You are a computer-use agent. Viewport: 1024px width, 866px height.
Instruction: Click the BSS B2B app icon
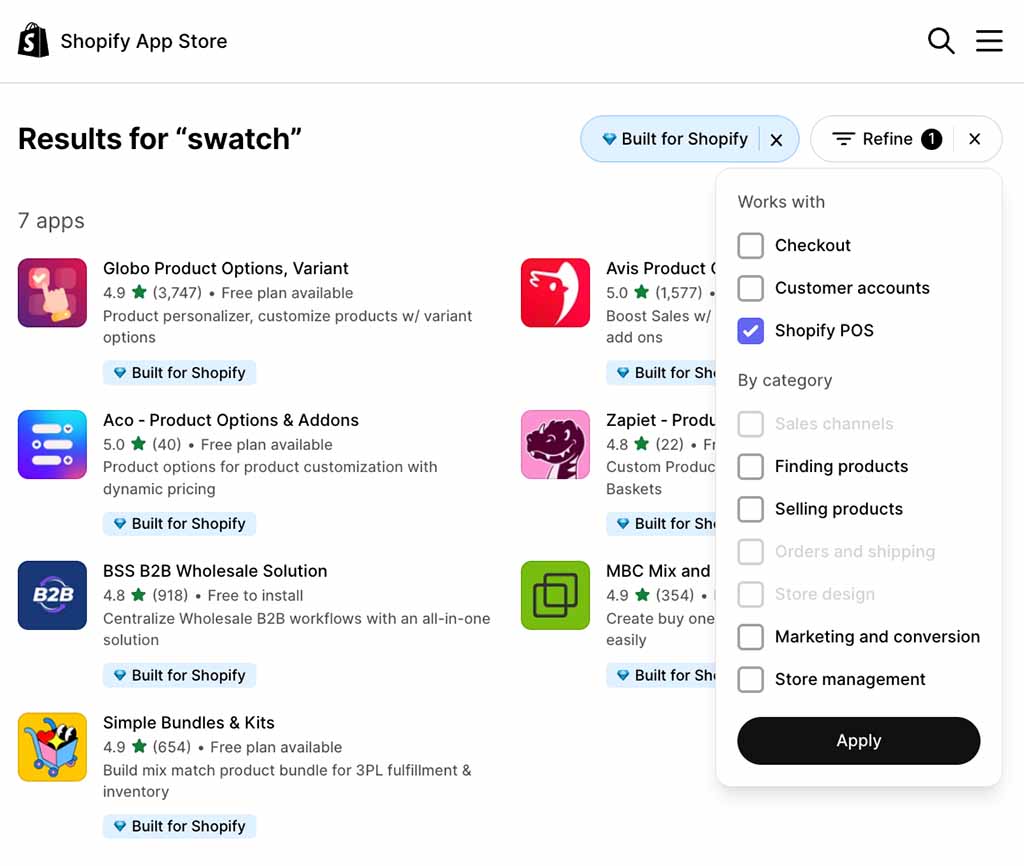pyautogui.click(x=52, y=595)
